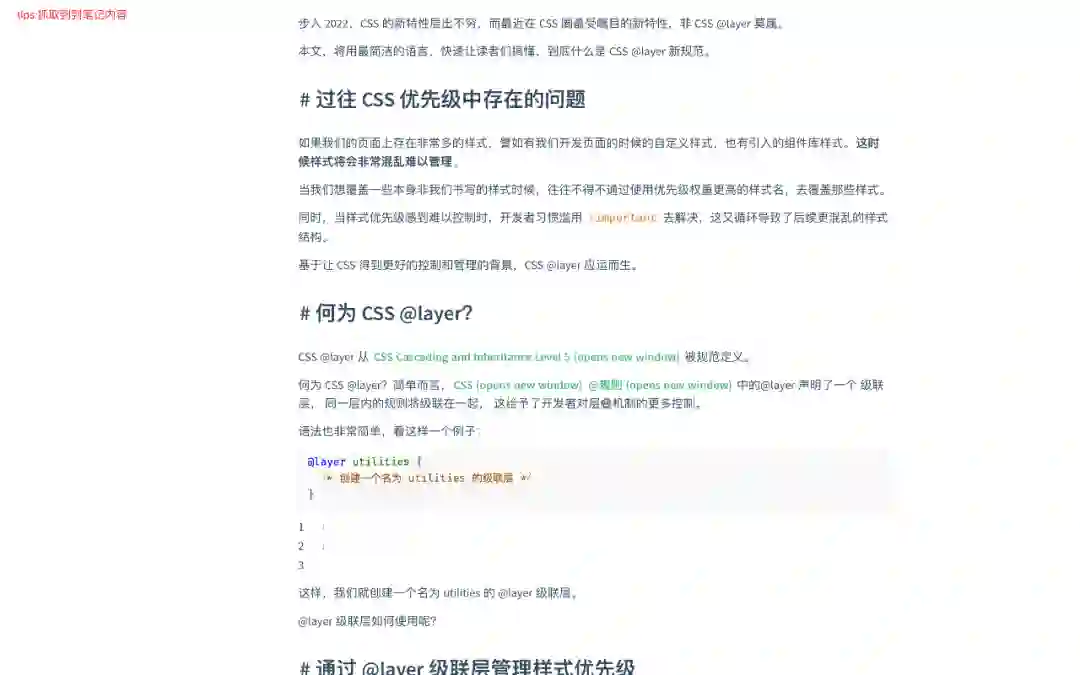The image size is (1080, 675).
Task: Click the 何为 CSS @layer? heading text
Action: (394, 313)
